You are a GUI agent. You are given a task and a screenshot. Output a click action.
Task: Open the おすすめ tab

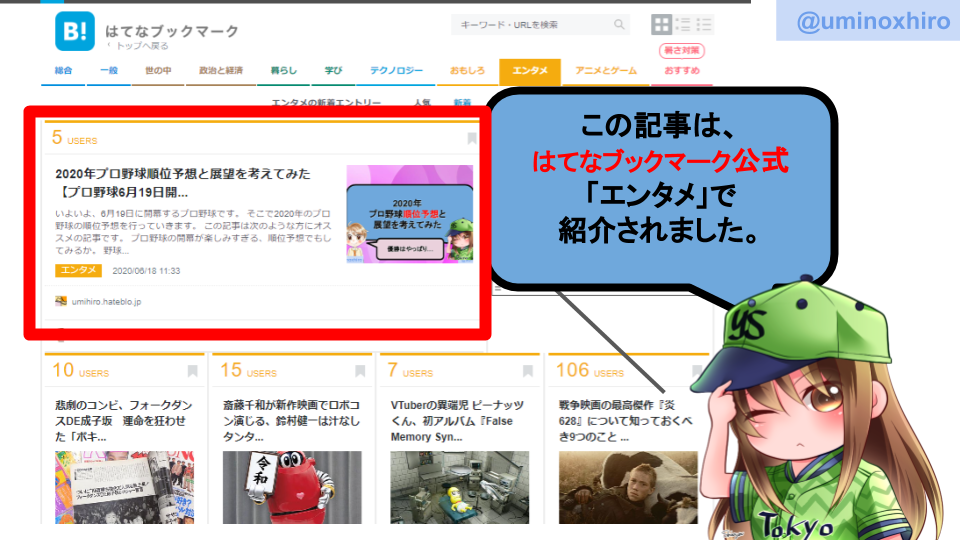pos(682,71)
